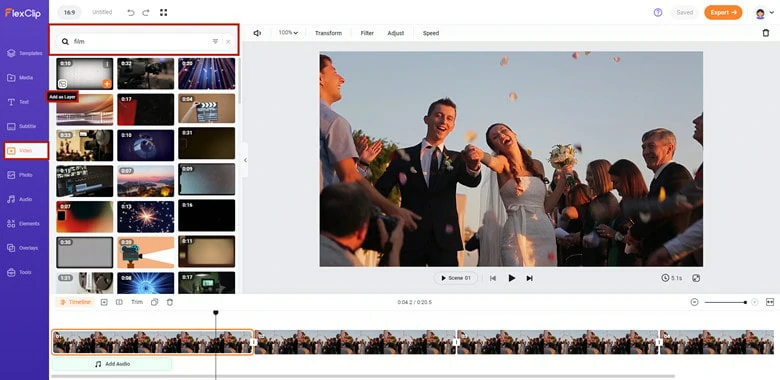The width and height of the screenshot is (780, 380).
Task: Toggle fullscreen editor mode icon
Action: coord(163,12)
